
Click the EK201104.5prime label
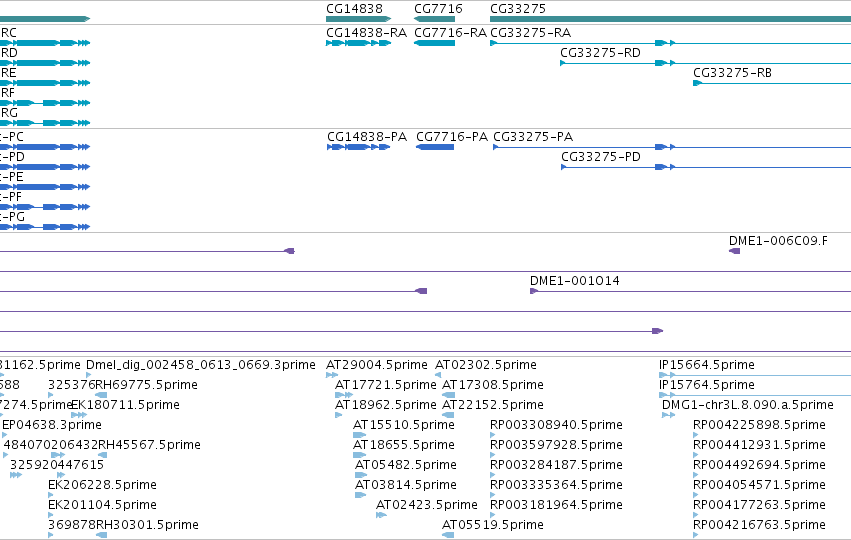pyautogui.click(x=103, y=505)
